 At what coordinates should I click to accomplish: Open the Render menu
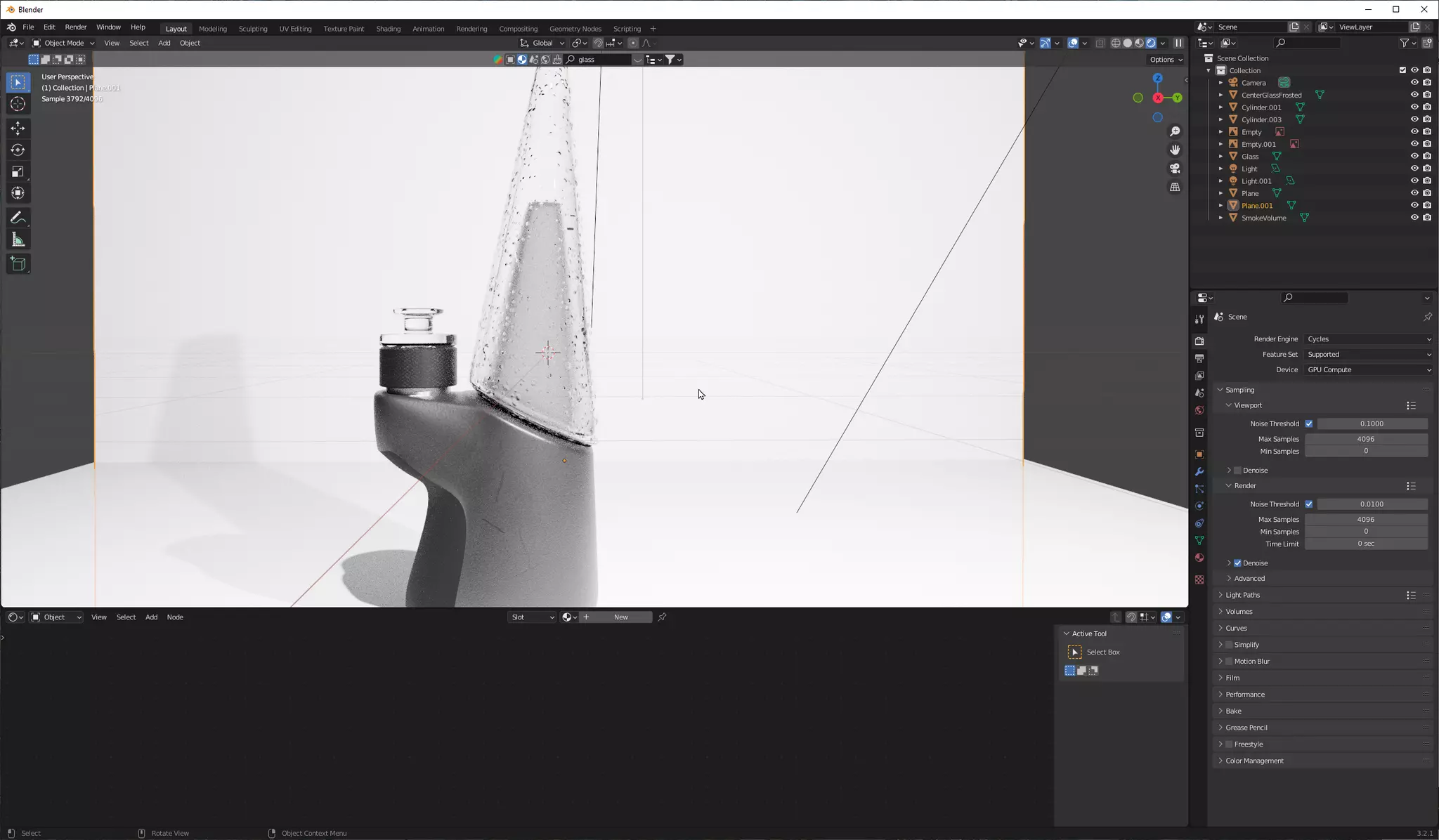pyautogui.click(x=76, y=27)
